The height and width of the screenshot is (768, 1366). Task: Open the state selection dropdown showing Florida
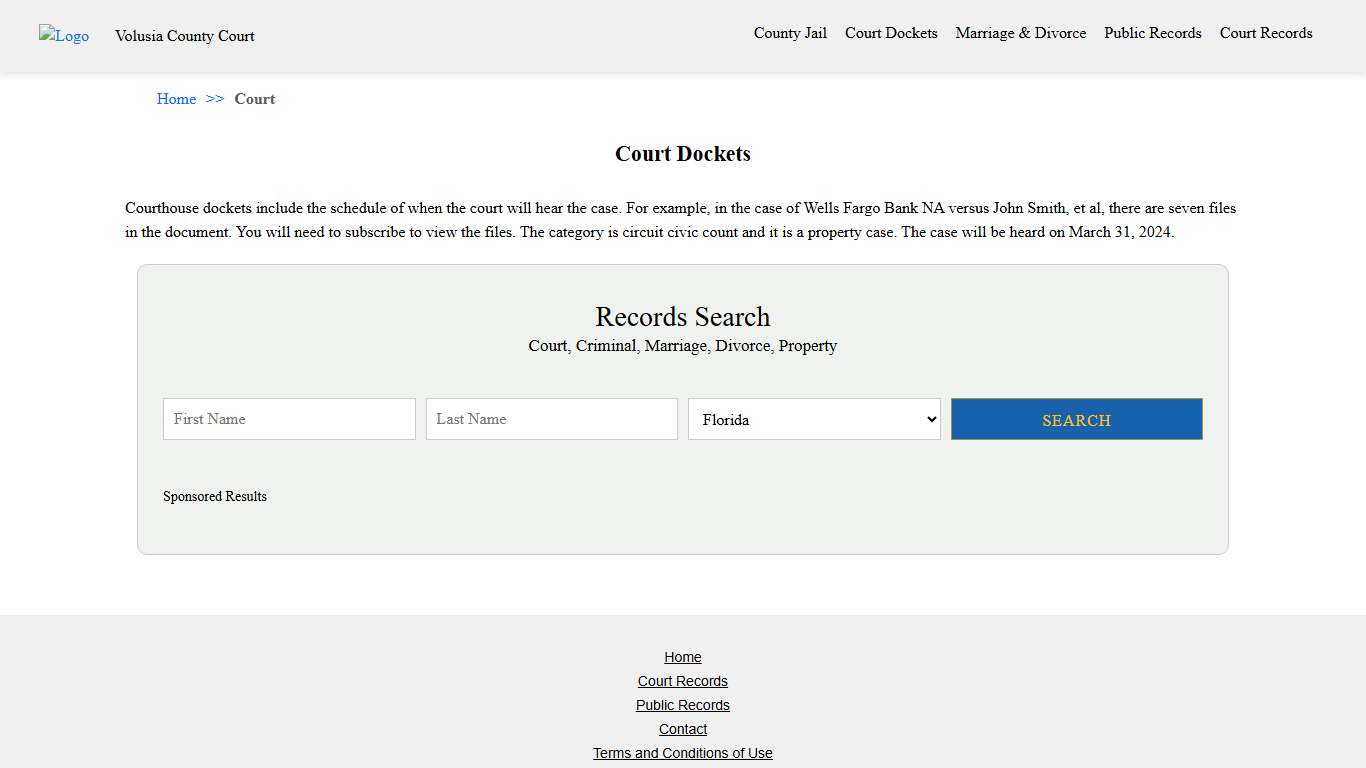814,419
